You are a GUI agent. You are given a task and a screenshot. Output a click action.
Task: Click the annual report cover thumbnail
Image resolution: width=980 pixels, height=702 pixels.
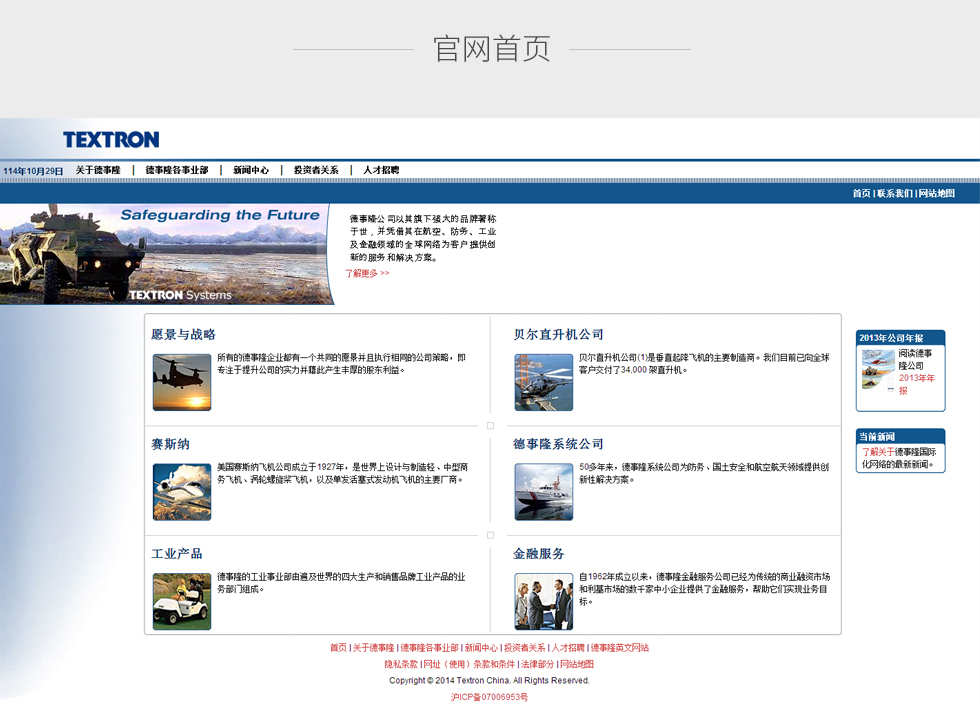[878, 369]
